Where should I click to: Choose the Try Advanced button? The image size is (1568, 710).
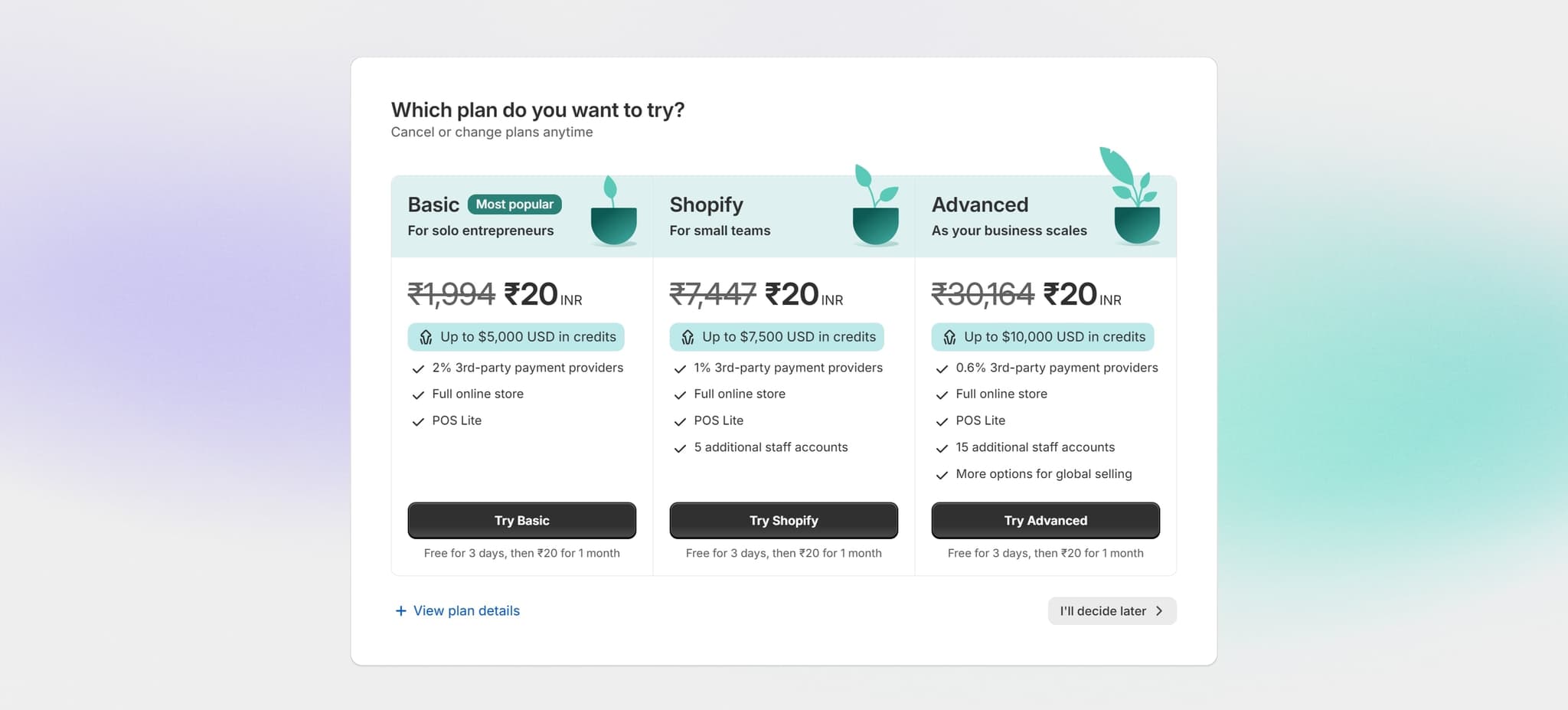coord(1045,521)
